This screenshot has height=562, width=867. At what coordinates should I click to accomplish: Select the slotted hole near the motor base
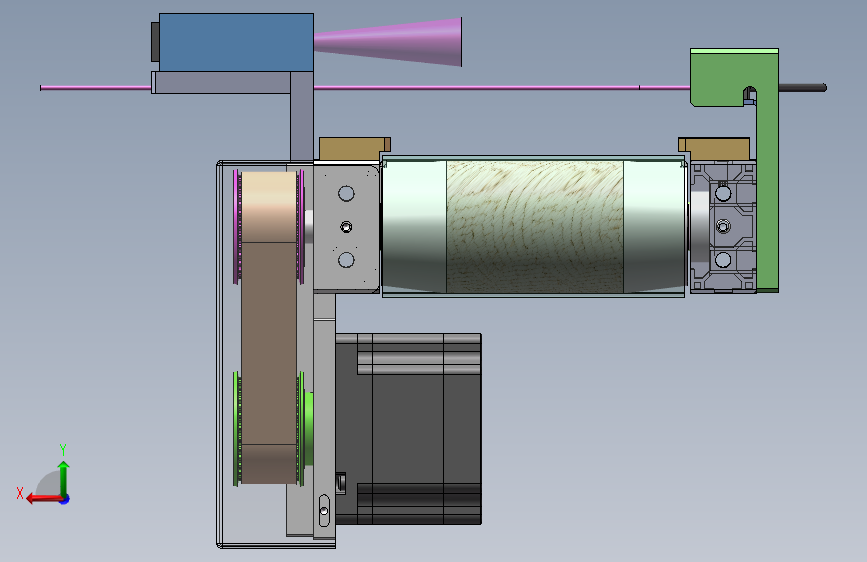(324, 510)
